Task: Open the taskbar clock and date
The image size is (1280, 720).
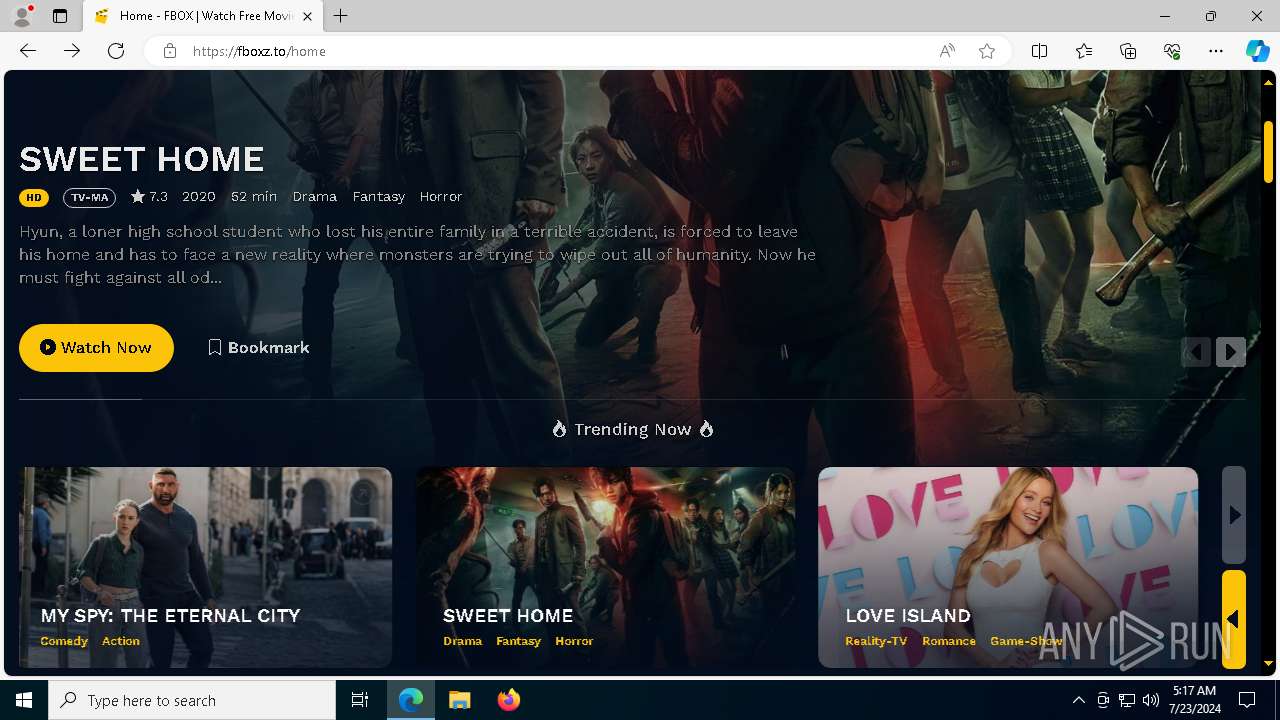Action: coord(1194,700)
